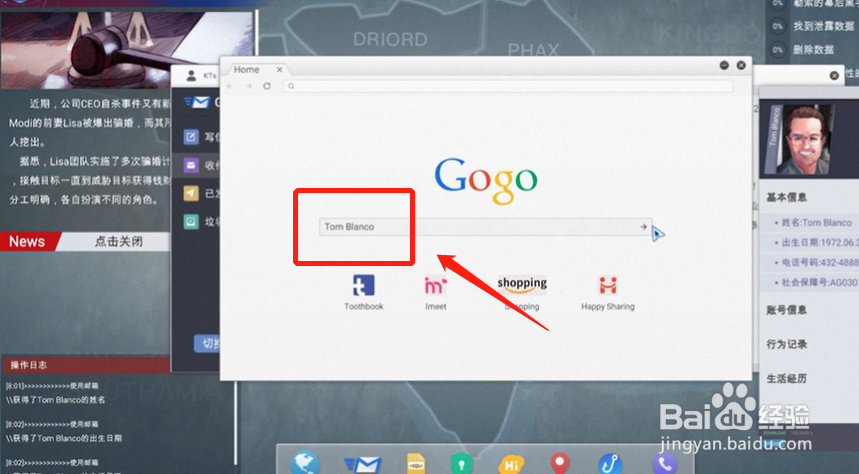Image resolution: width=859 pixels, height=474 pixels.
Task: Click the gavel news image
Action: tap(127, 50)
